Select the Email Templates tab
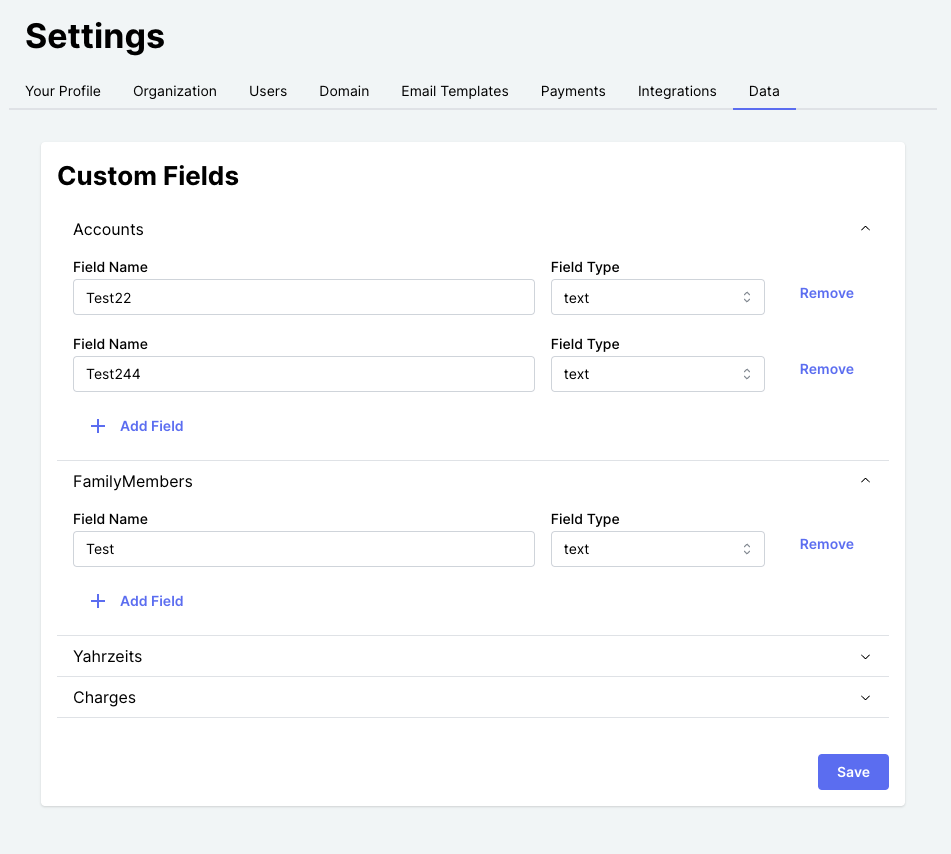Screen dimensions: 951x854 (x=455, y=91)
